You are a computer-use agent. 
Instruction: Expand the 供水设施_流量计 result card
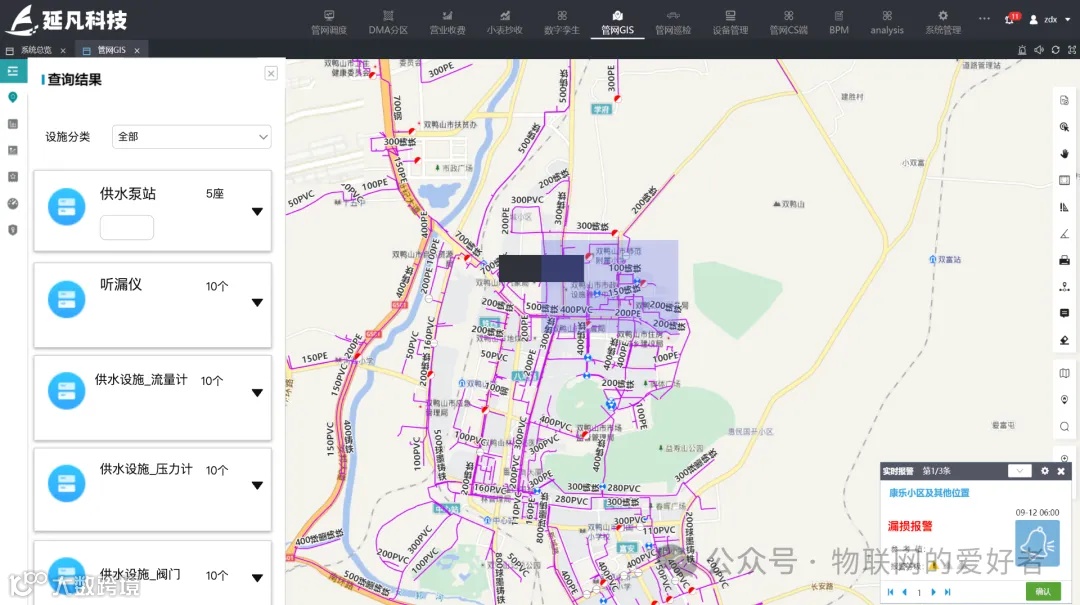coord(257,393)
